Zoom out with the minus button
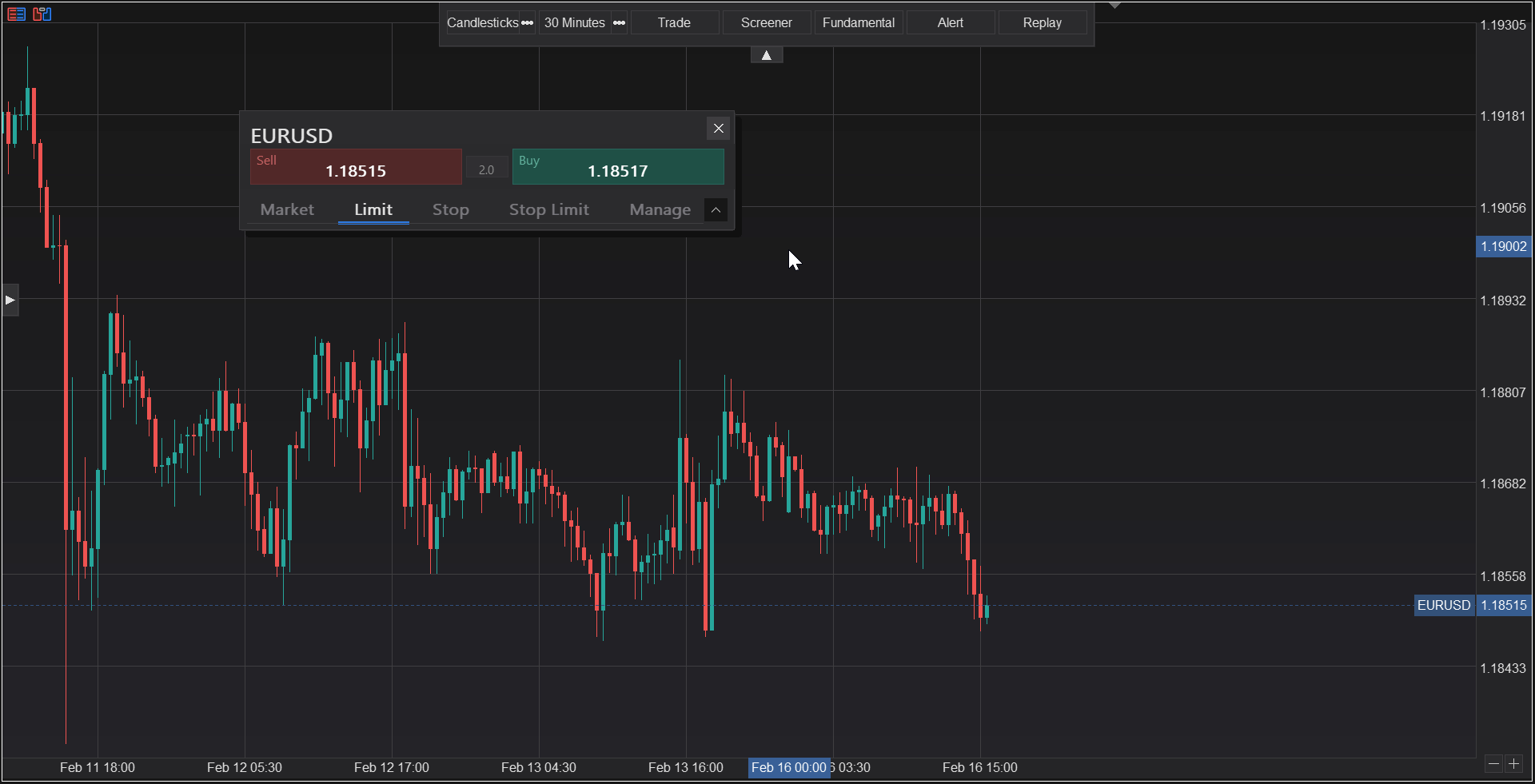The width and height of the screenshot is (1535, 784). [x=1493, y=765]
